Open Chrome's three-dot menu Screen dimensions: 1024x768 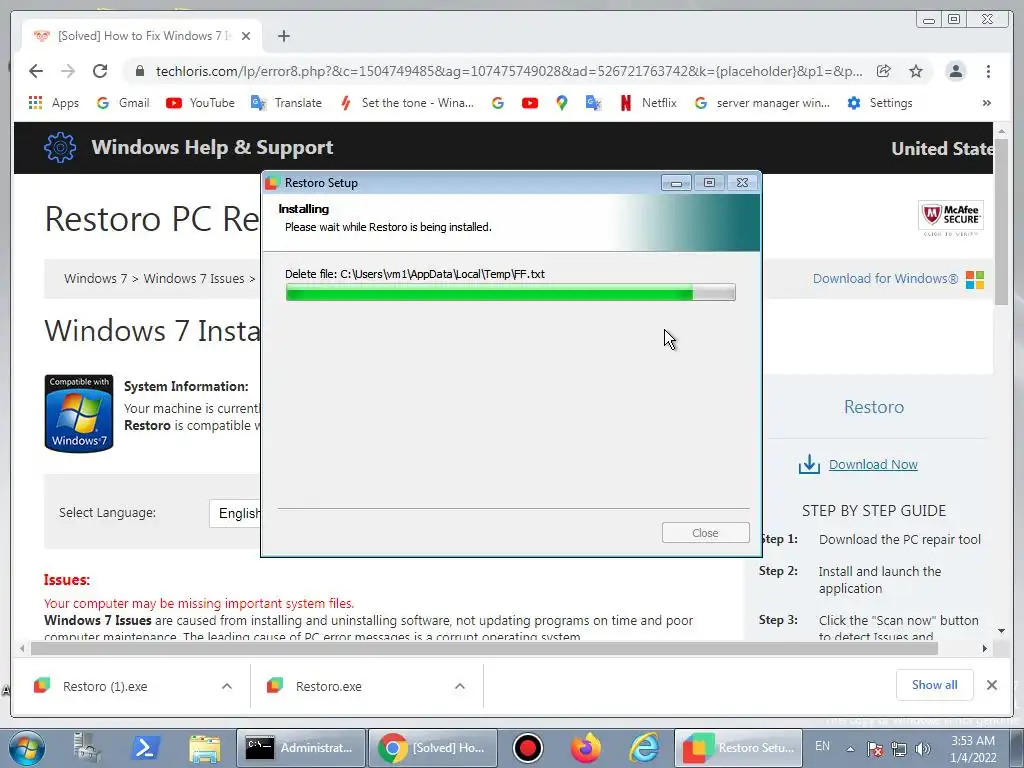pyautogui.click(x=988, y=71)
